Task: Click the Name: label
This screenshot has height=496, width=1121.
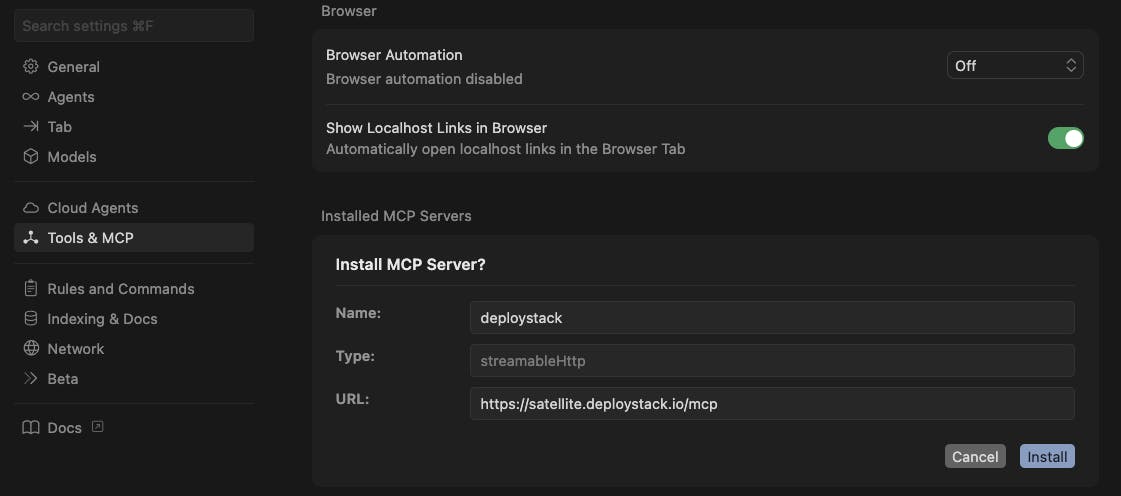Action: (x=358, y=313)
